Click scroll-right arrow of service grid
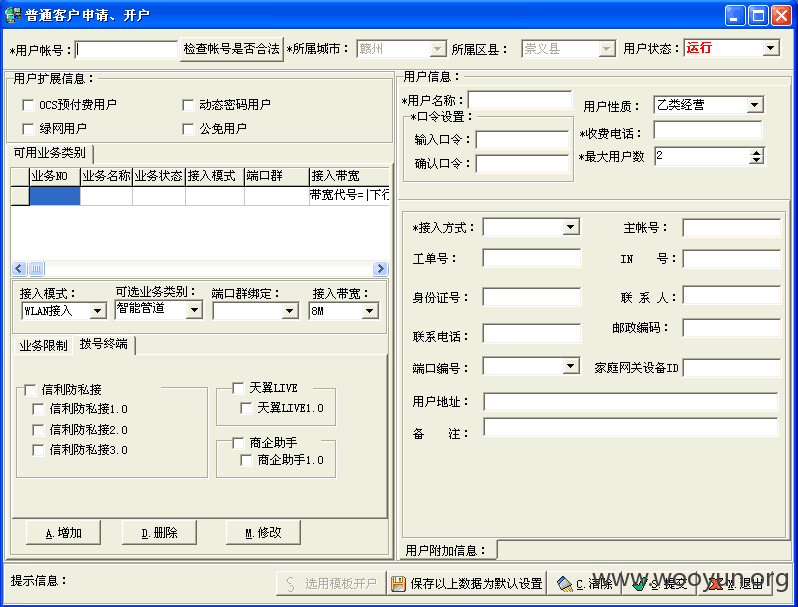 tap(380, 268)
